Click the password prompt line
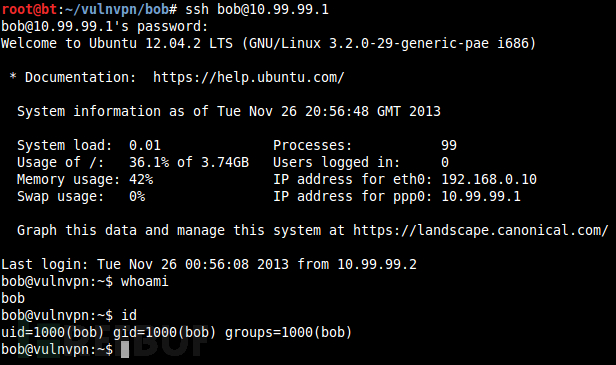This screenshot has height=365, width=616. pos(104,26)
